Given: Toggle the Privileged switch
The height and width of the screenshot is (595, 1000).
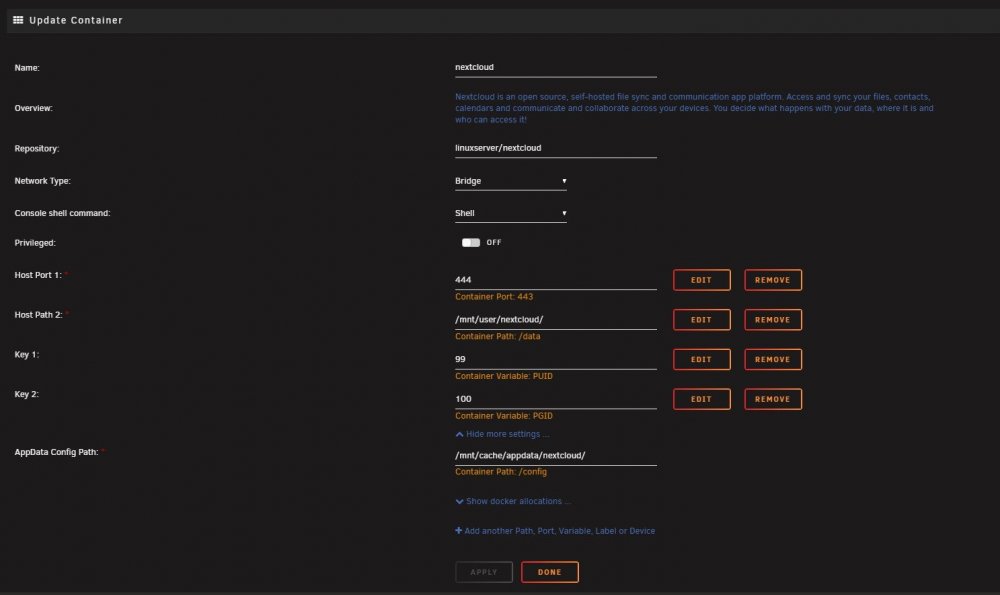Looking at the screenshot, I should (x=471, y=242).
